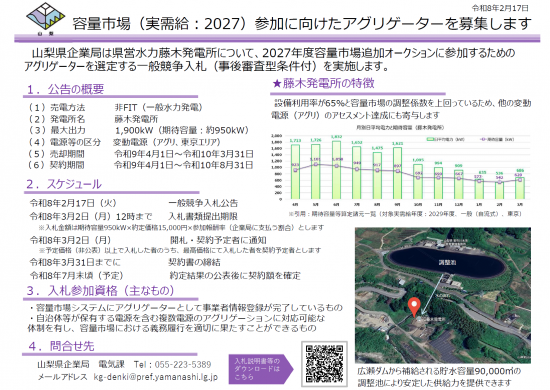
Task: Click the tallest green bar for 6月
Action: (x=336, y=170)
